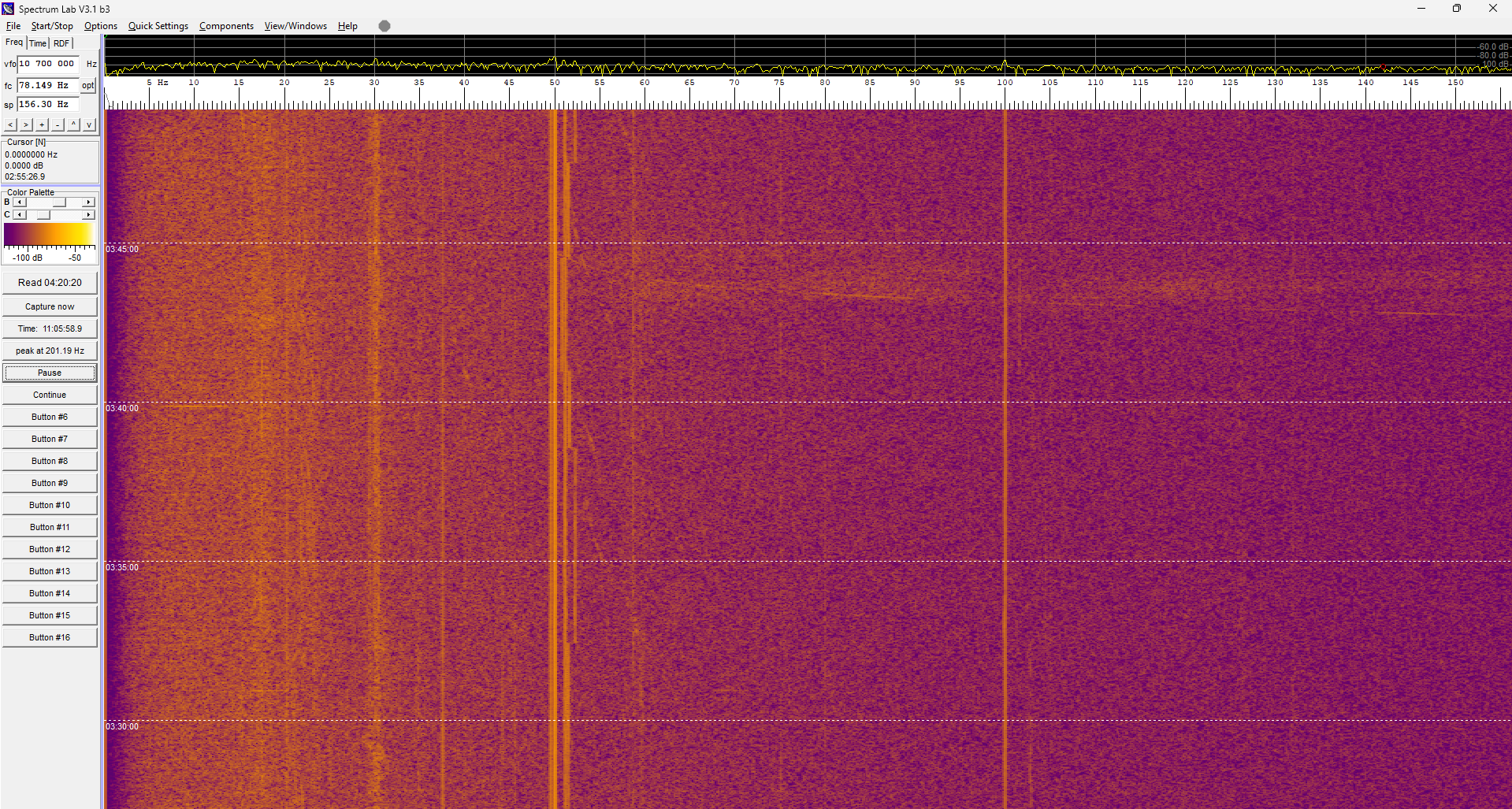Image resolution: width=1512 pixels, height=809 pixels.
Task: Switch to the Time tab
Action: (38, 43)
